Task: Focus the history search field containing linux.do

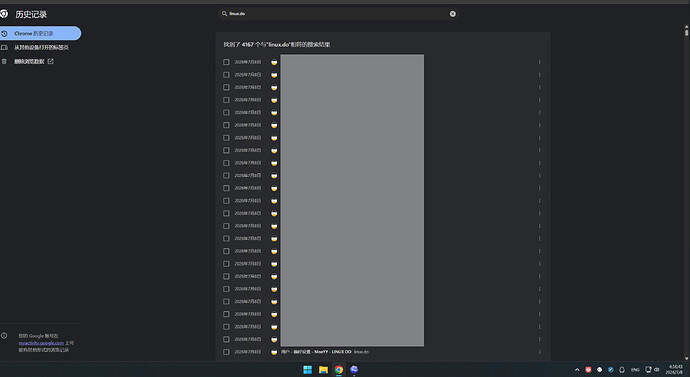Action: pos(338,14)
